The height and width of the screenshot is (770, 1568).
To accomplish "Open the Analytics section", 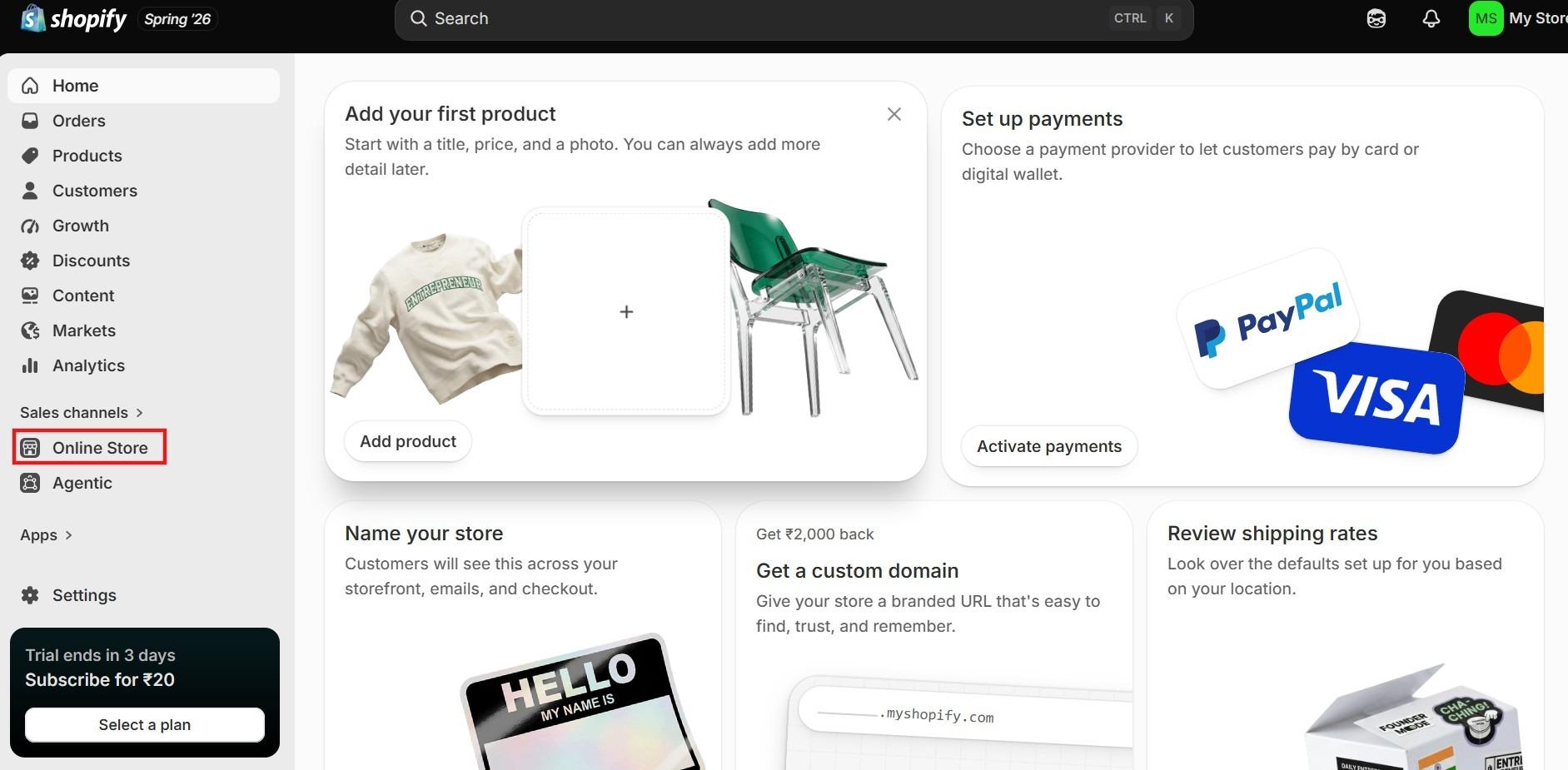I will pos(144,365).
